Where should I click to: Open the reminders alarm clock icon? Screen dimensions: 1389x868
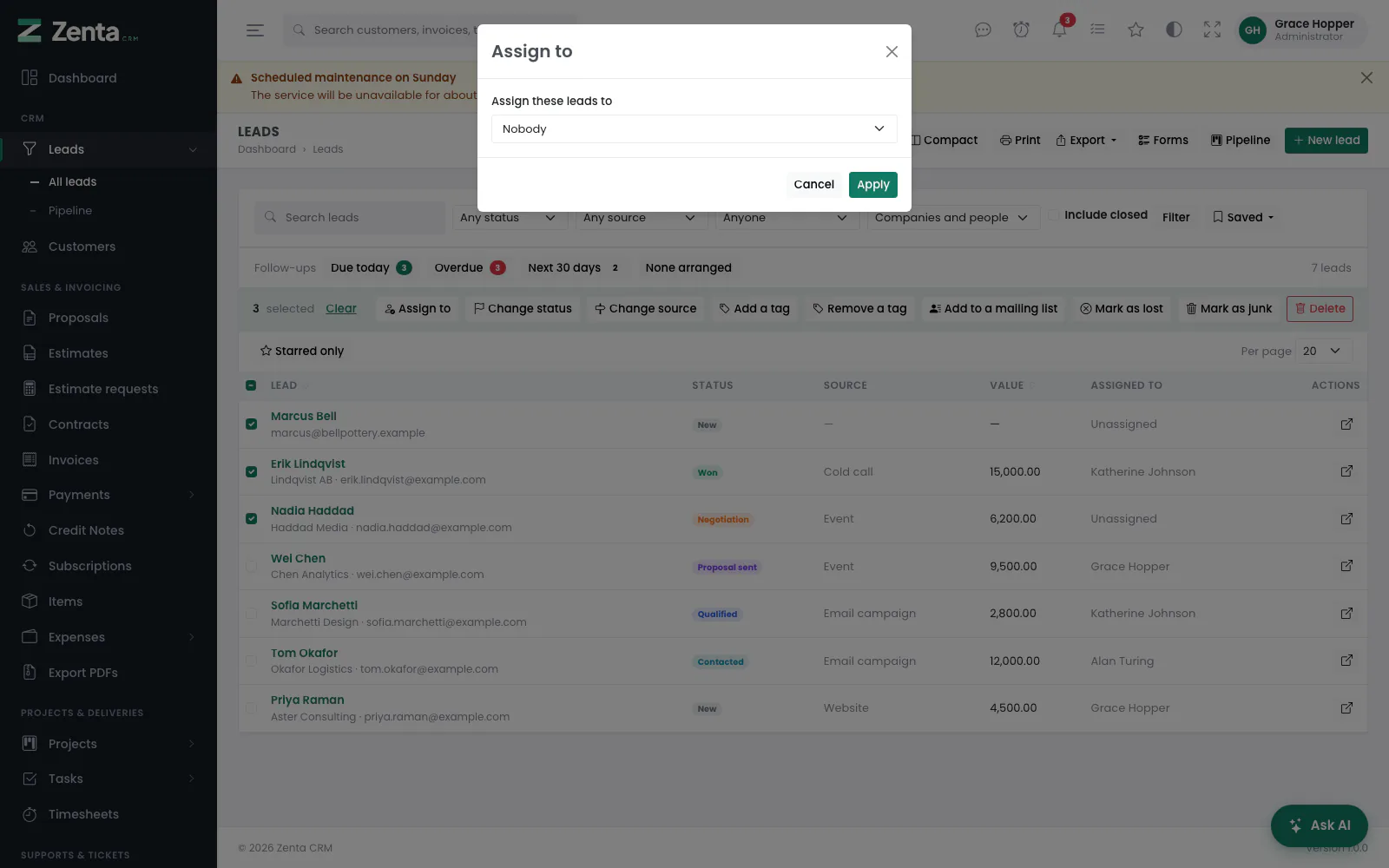point(1021,30)
